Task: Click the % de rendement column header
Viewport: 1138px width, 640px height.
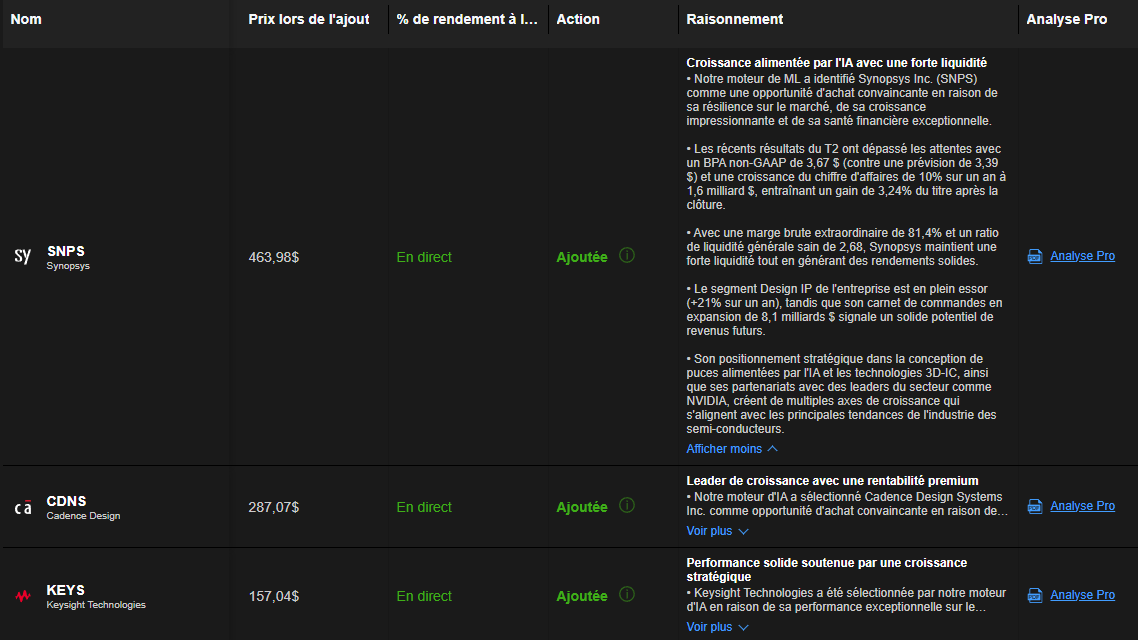Action: click(x=467, y=20)
